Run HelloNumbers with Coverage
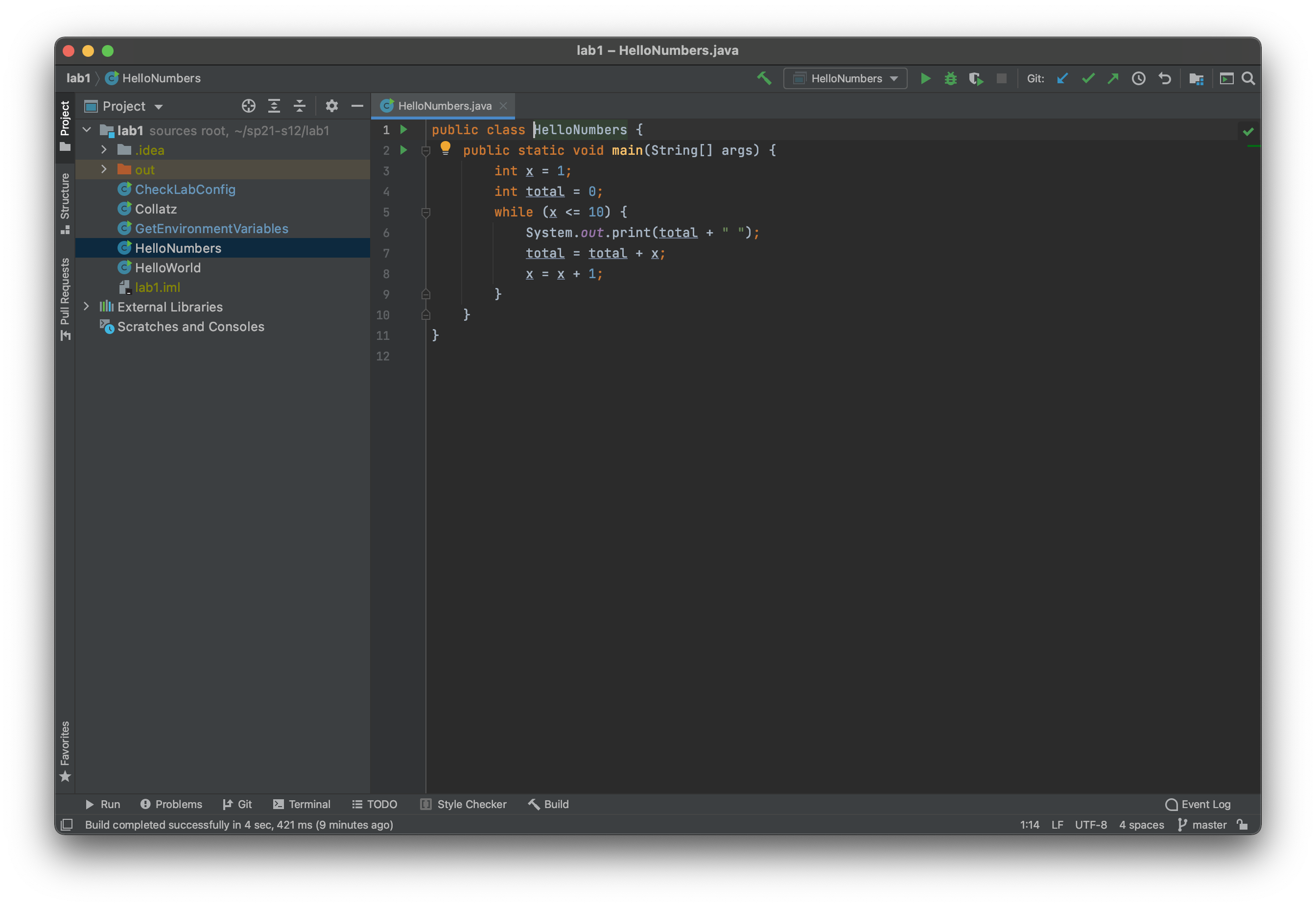Viewport: 1316px width, 907px height. coord(976,78)
